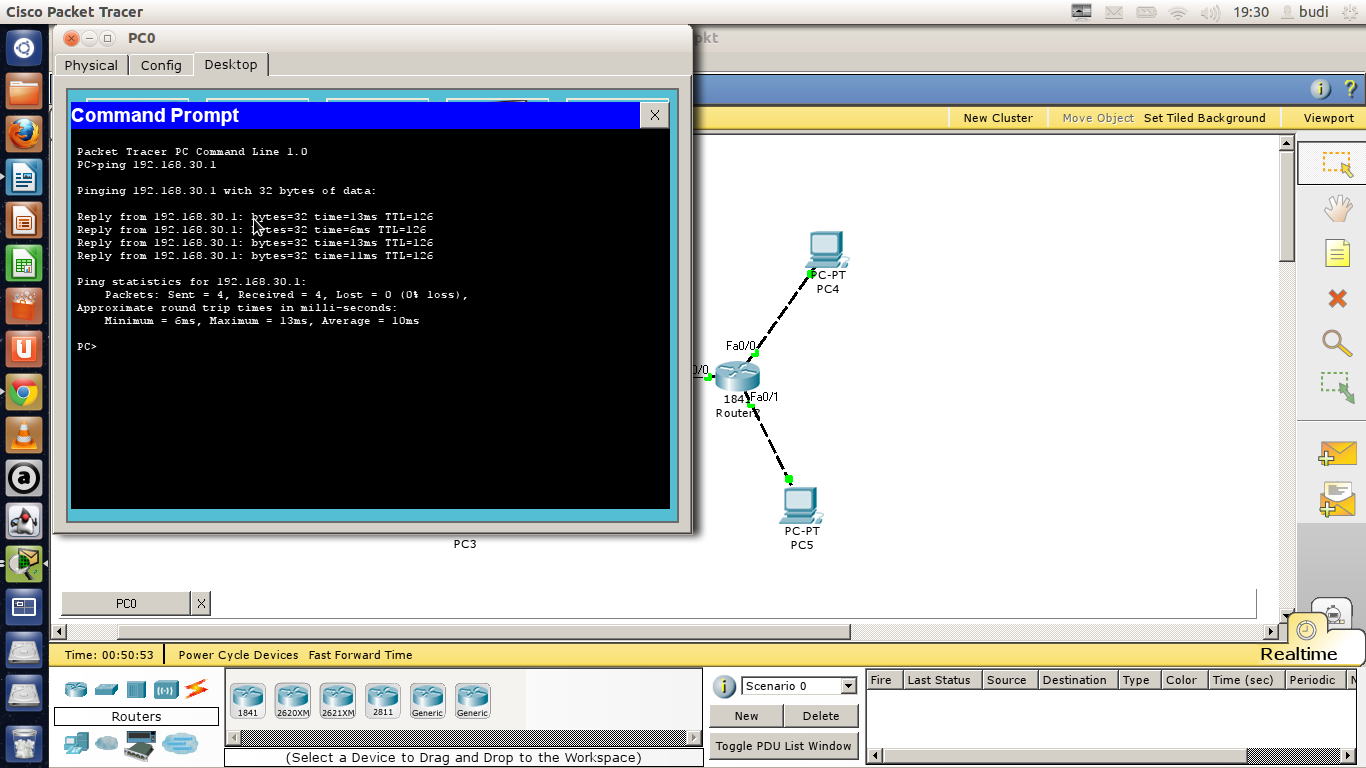Close the Command Prompt window
The image size is (1366, 768).
[655, 115]
